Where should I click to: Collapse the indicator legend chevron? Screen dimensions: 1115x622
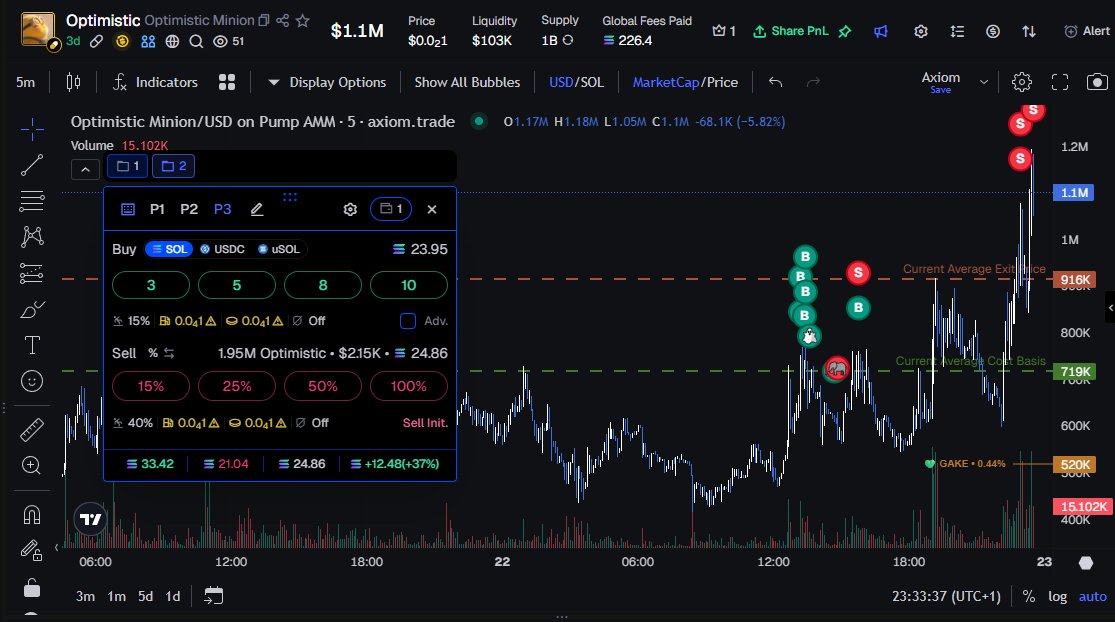tap(85, 169)
